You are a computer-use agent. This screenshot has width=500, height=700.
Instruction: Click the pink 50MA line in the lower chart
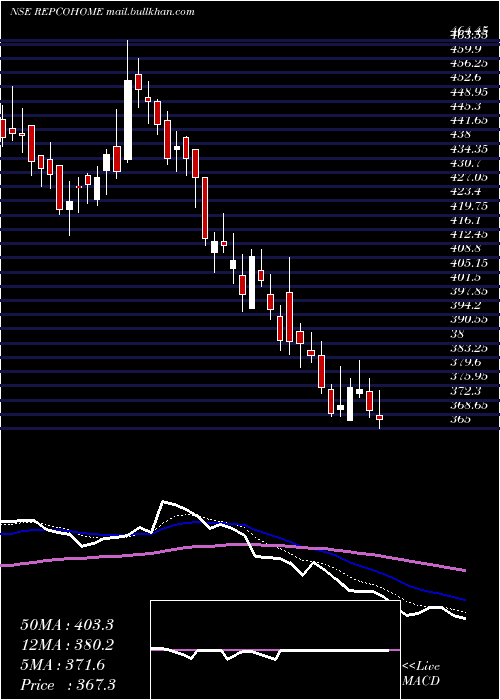[x=232, y=545]
